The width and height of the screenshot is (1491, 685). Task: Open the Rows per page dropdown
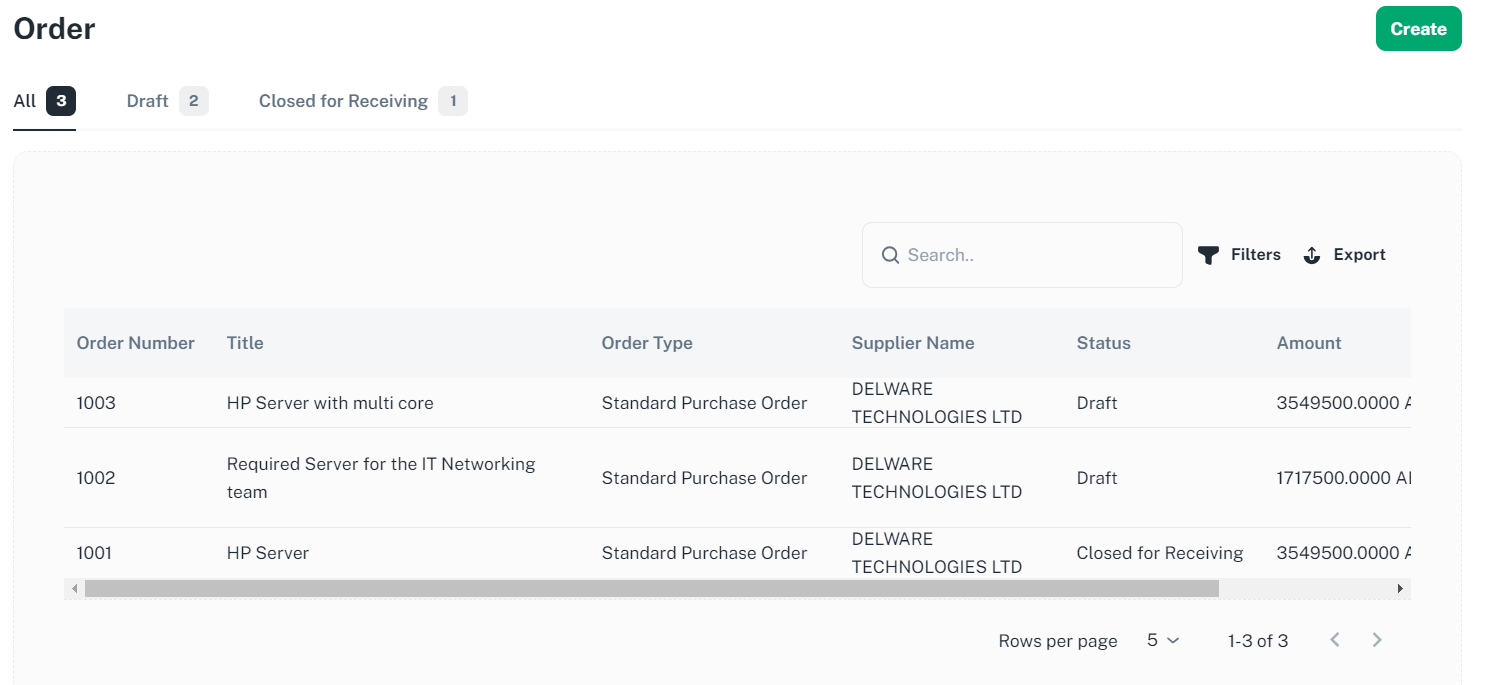tap(1163, 640)
